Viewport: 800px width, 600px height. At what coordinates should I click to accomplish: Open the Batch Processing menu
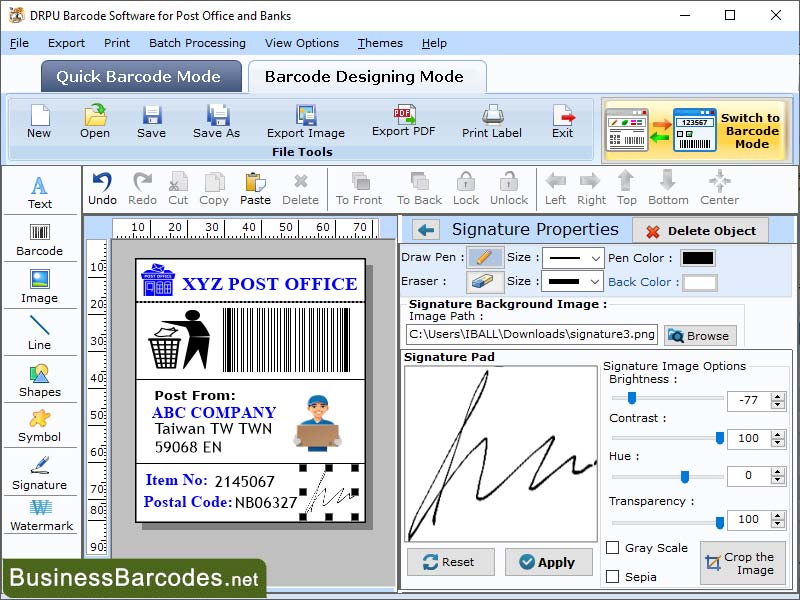[197, 43]
